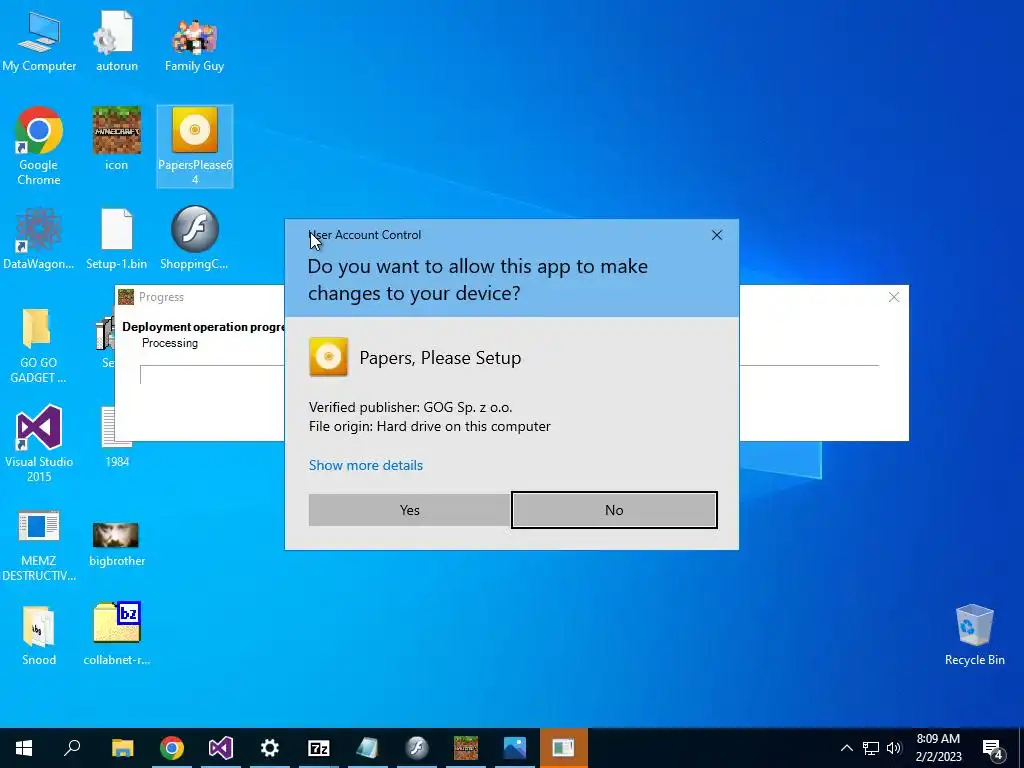
Task: Open the clock showing 8:09 AM
Action: (x=938, y=748)
